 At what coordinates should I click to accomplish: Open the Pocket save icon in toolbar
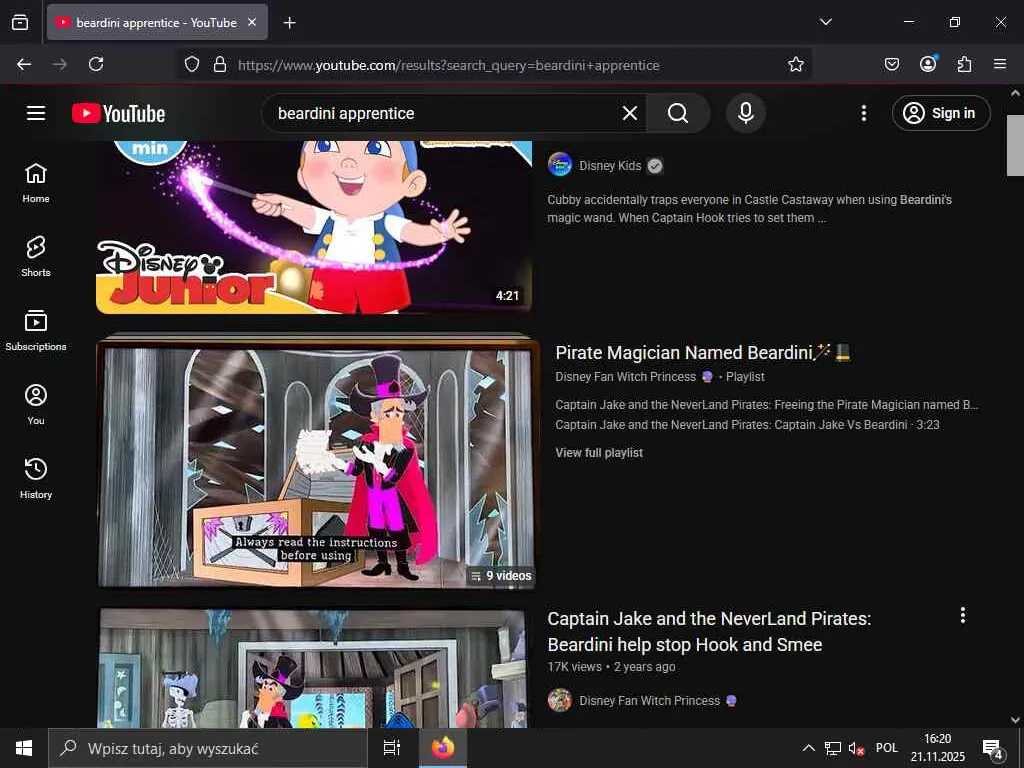coord(891,64)
